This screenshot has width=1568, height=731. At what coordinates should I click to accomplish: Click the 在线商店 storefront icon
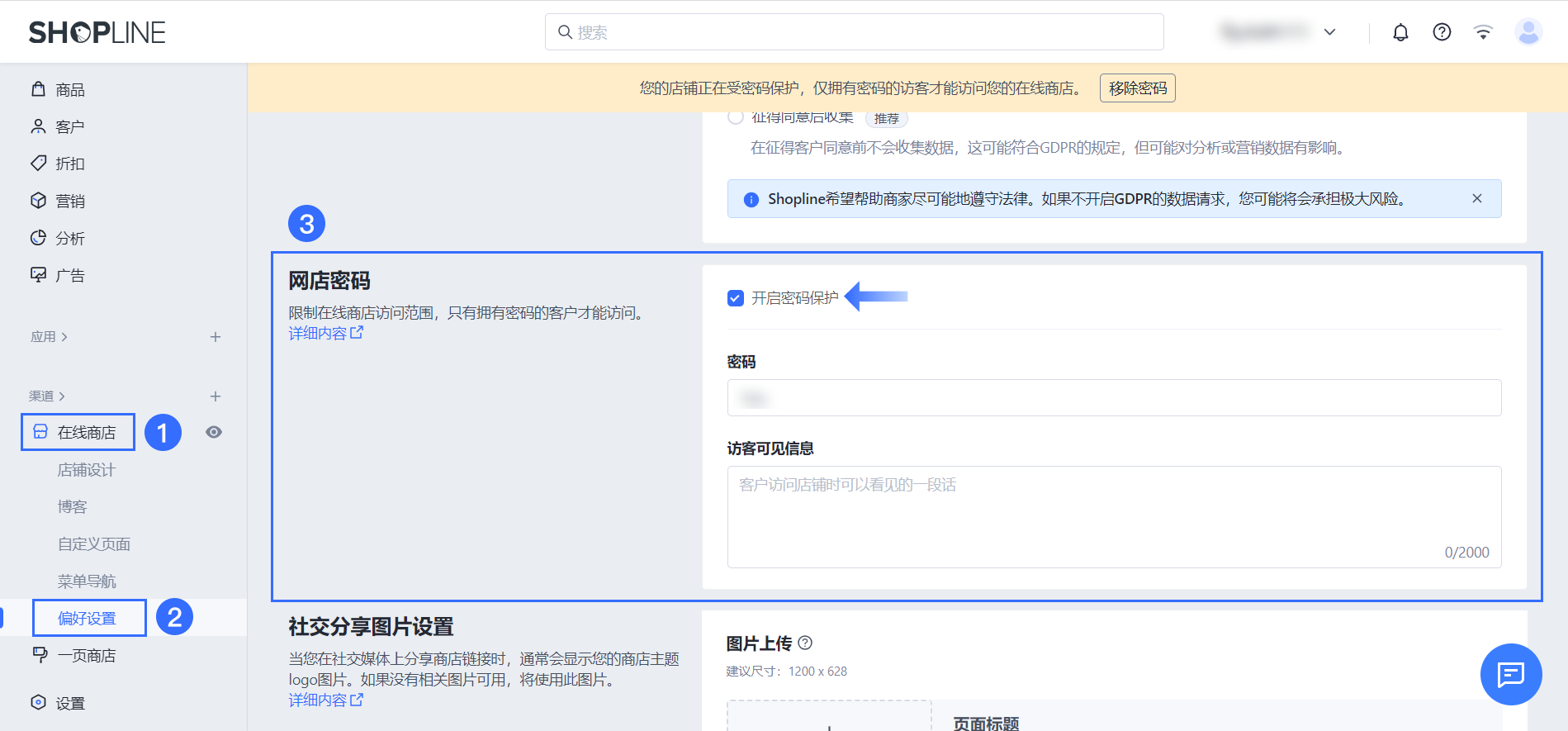point(40,431)
